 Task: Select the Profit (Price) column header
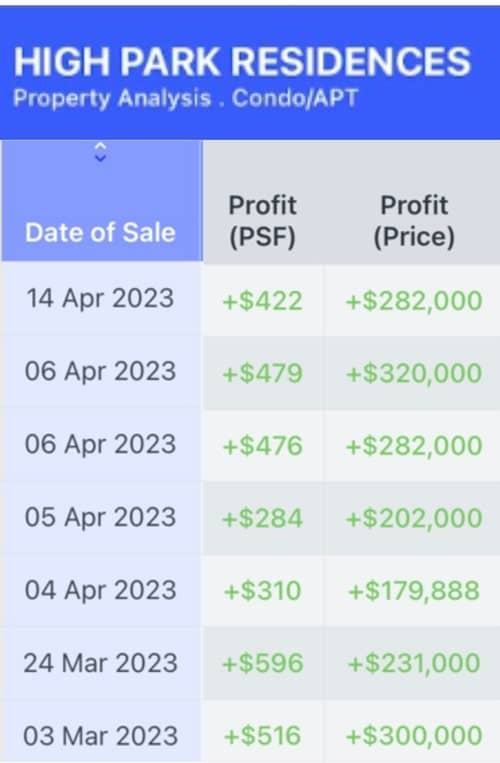click(x=414, y=221)
